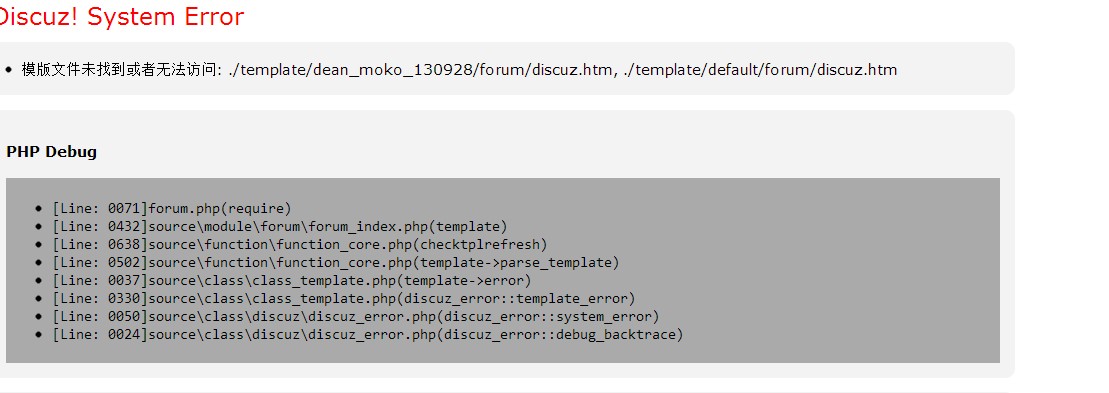Screen dimensions: 1109x393
Task: Click the discuz_error::debug_backtrace trace line
Action: click(x=368, y=335)
